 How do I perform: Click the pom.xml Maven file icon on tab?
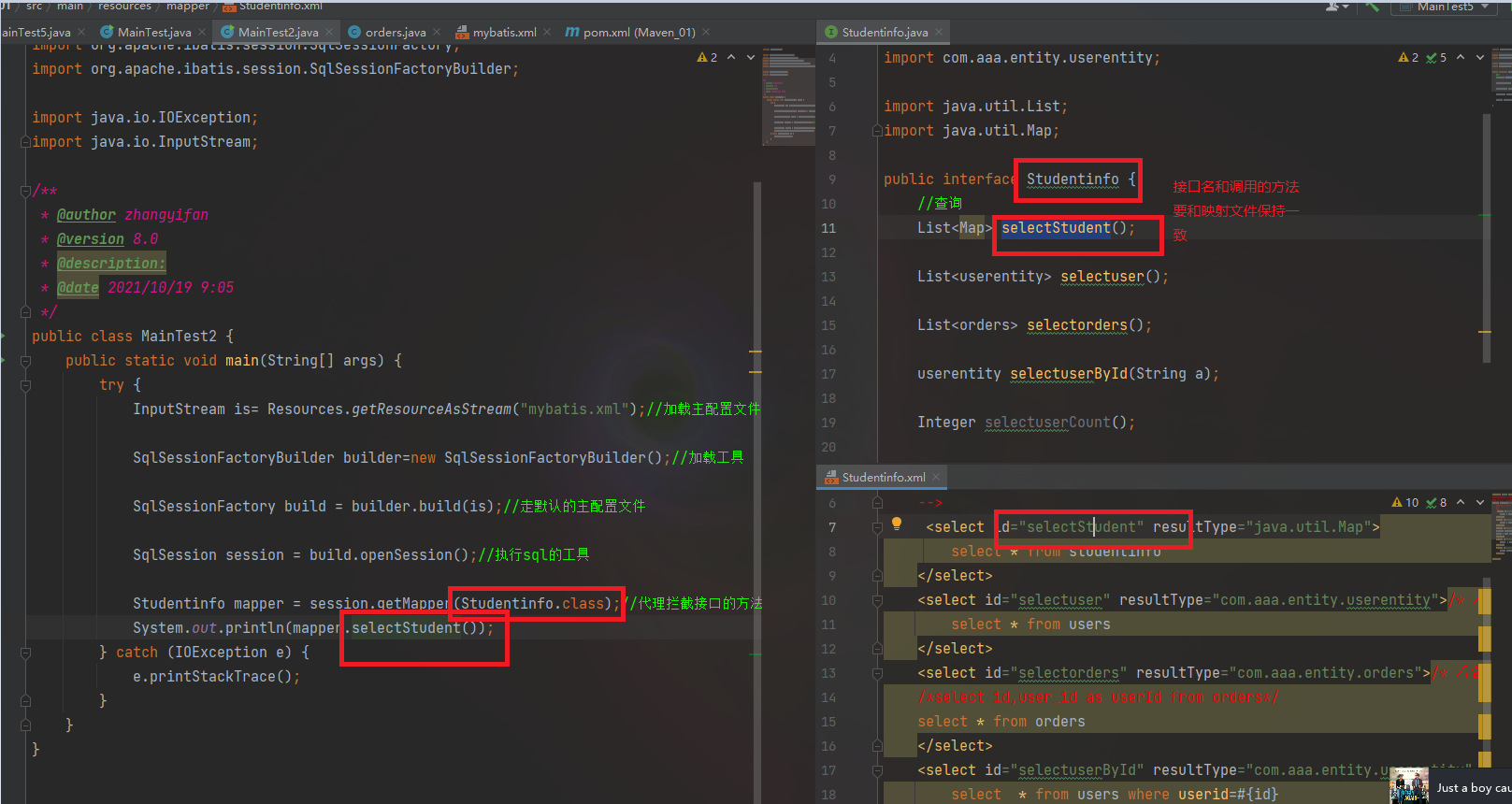pyautogui.click(x=572, y=32)
